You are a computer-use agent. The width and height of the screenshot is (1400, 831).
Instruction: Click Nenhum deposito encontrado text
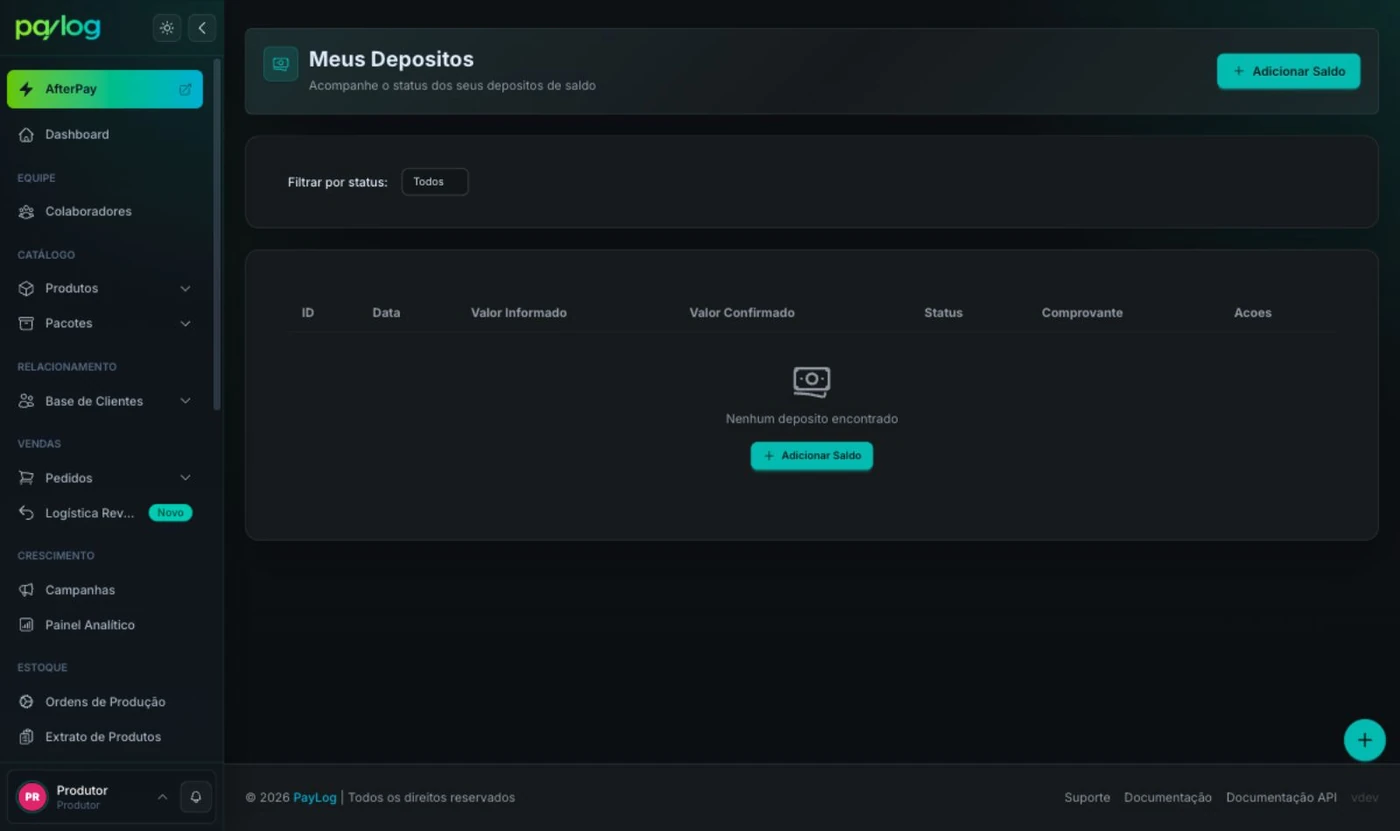(x=812, y=419)
